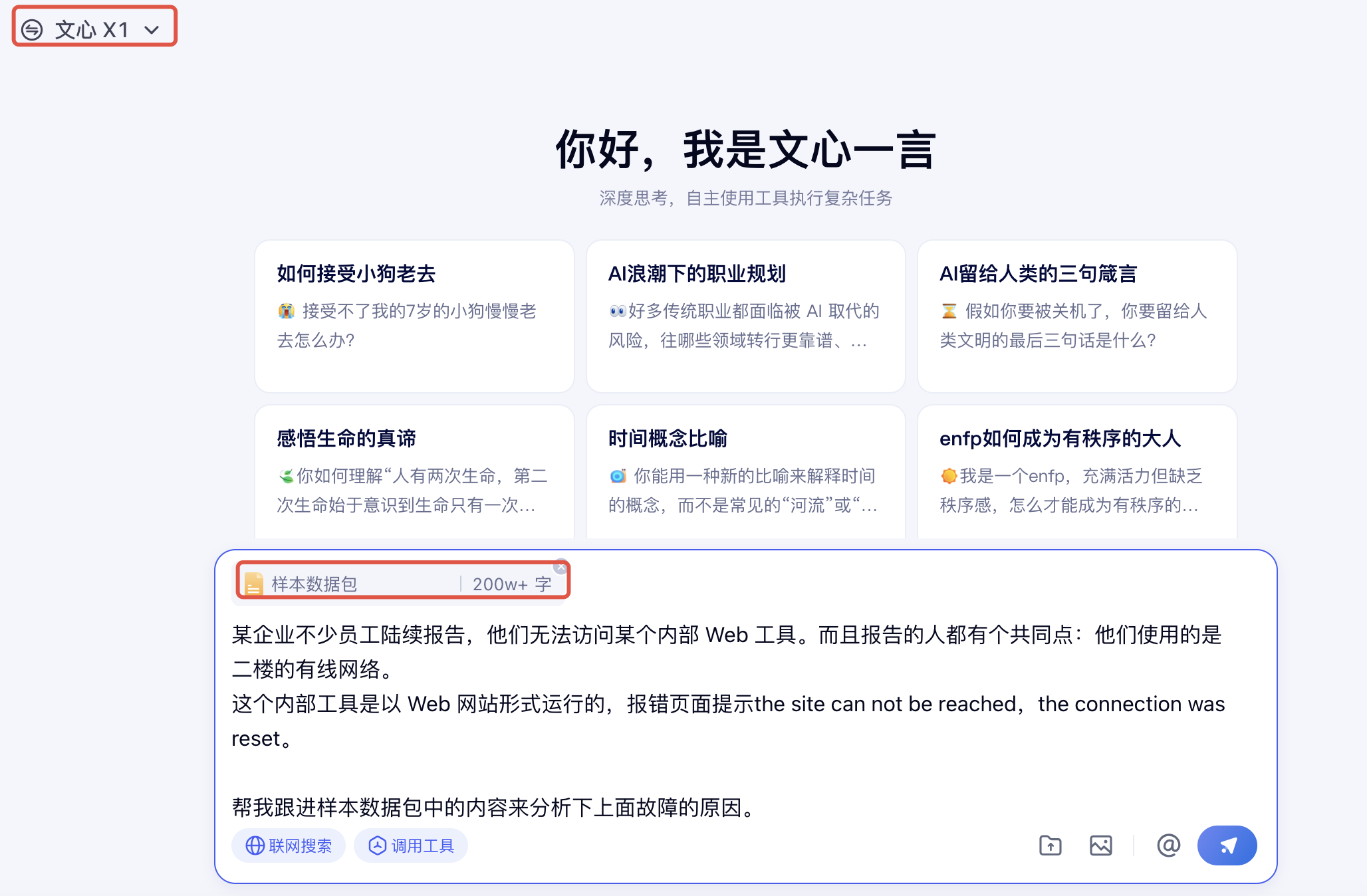Toggle the 联网搜索 web search option
Image resolution: width=1367 pixels, height=896 pixels.
point(289,845)
